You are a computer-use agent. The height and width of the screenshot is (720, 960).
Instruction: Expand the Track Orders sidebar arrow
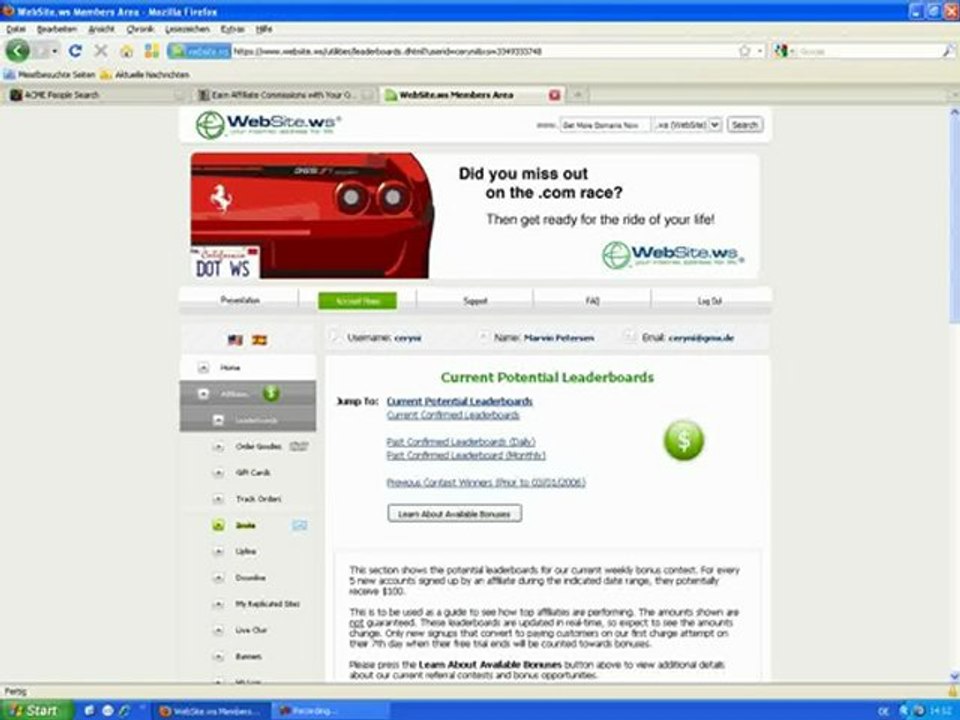click(218, 499)
